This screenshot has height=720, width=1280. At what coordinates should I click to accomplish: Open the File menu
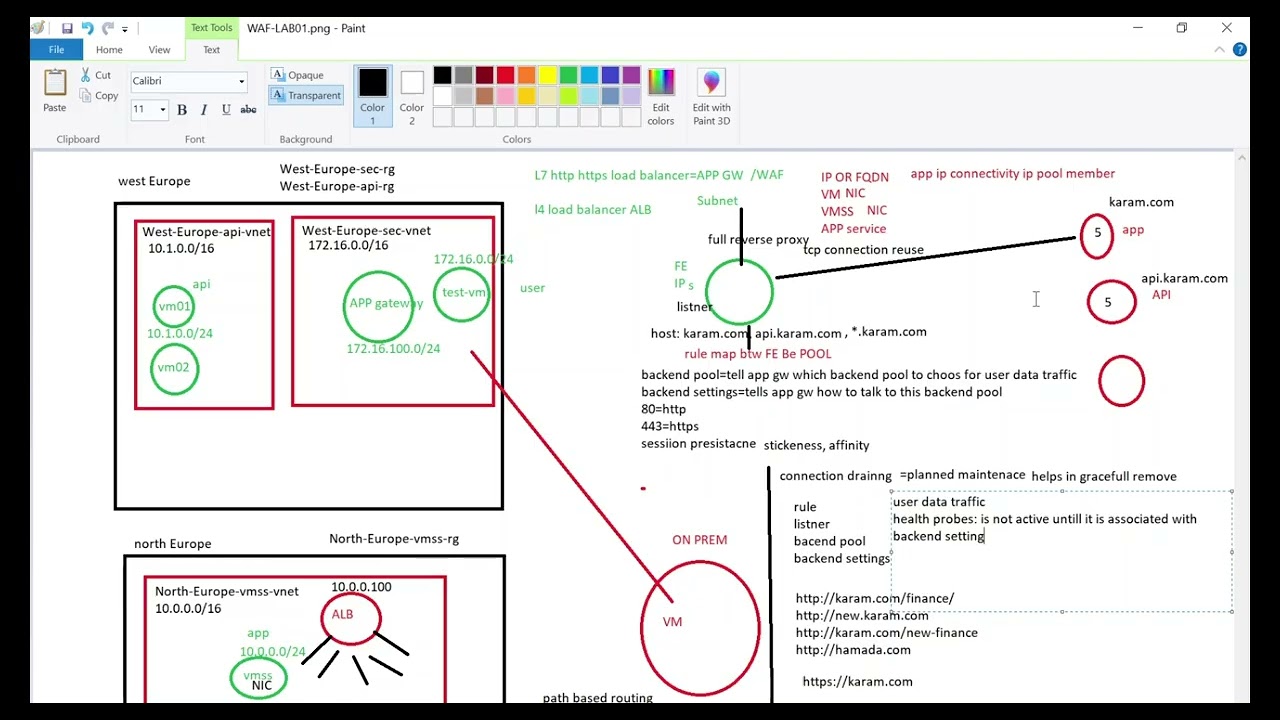click(56, 49)
